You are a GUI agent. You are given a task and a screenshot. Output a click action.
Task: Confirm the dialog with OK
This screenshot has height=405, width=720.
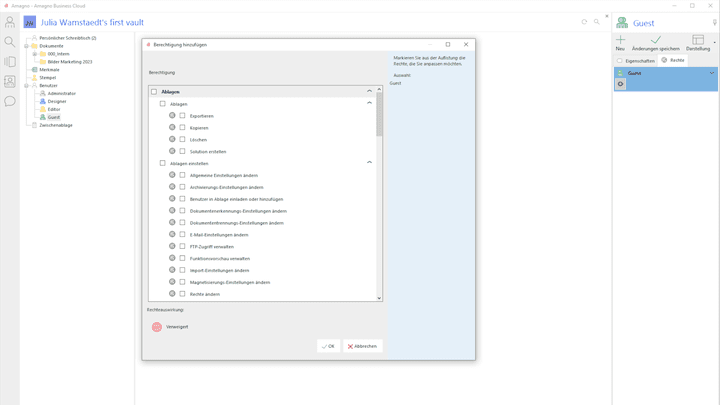pos(327,346)
